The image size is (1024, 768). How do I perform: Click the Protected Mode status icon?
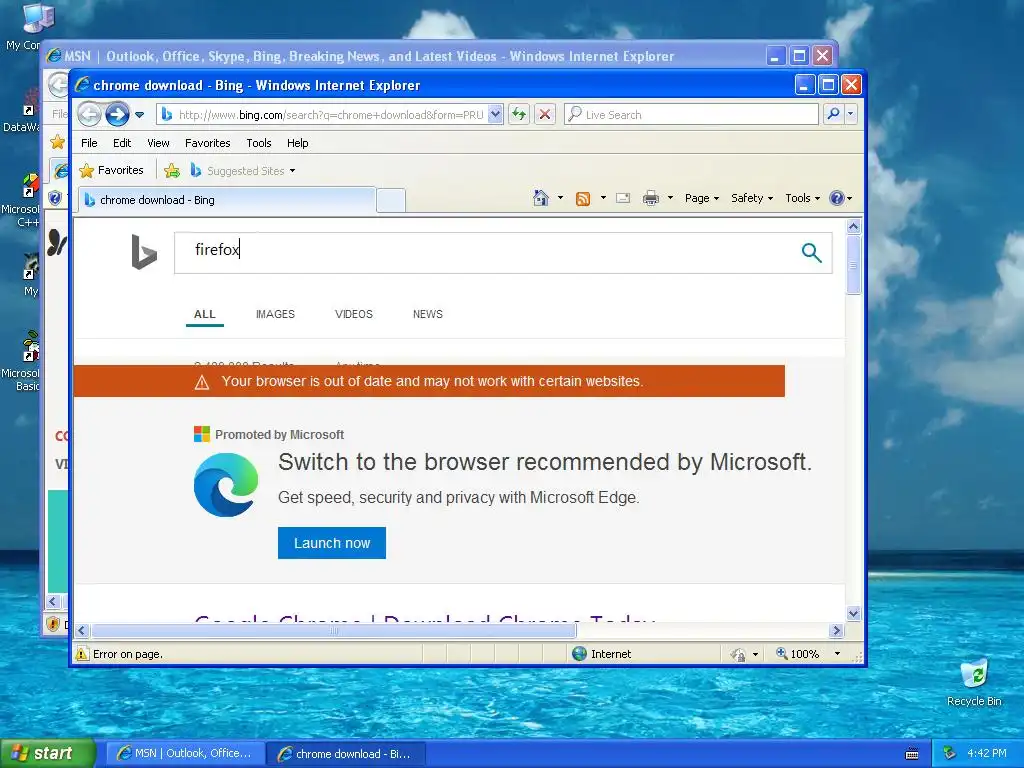[738, 654]
